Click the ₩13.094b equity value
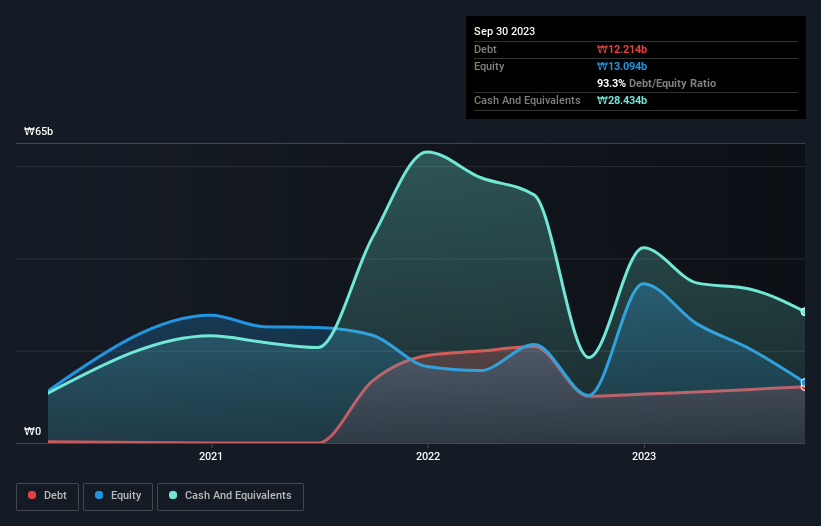Viewport: 821px width, 526px height. point(622,66)
